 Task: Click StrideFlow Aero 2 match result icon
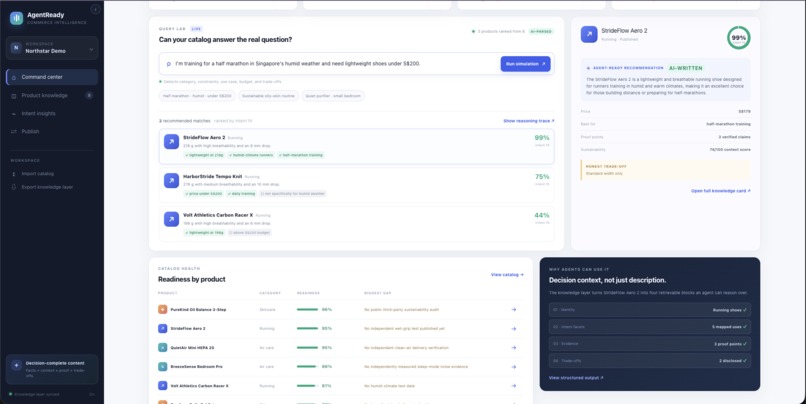171,141
